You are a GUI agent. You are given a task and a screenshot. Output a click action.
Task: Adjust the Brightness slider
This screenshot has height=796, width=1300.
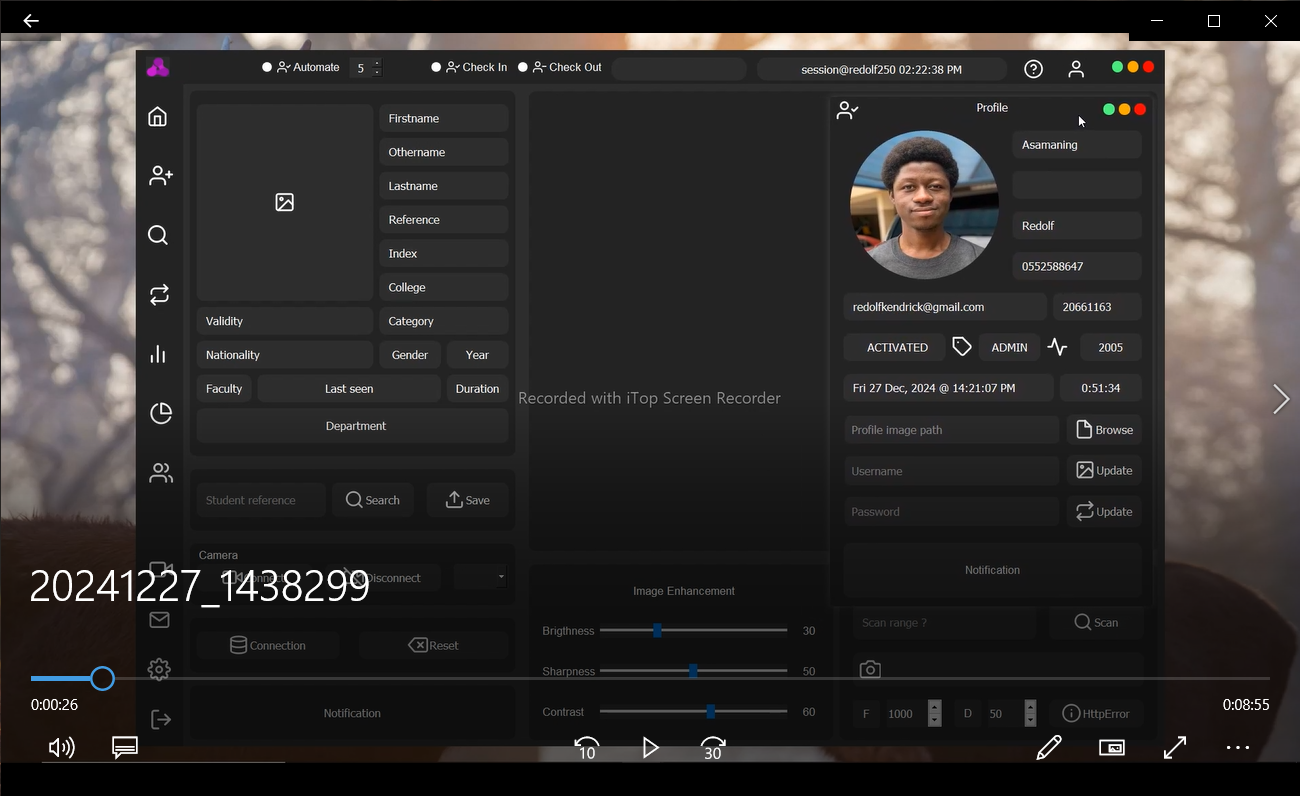[x=657, y=631]
